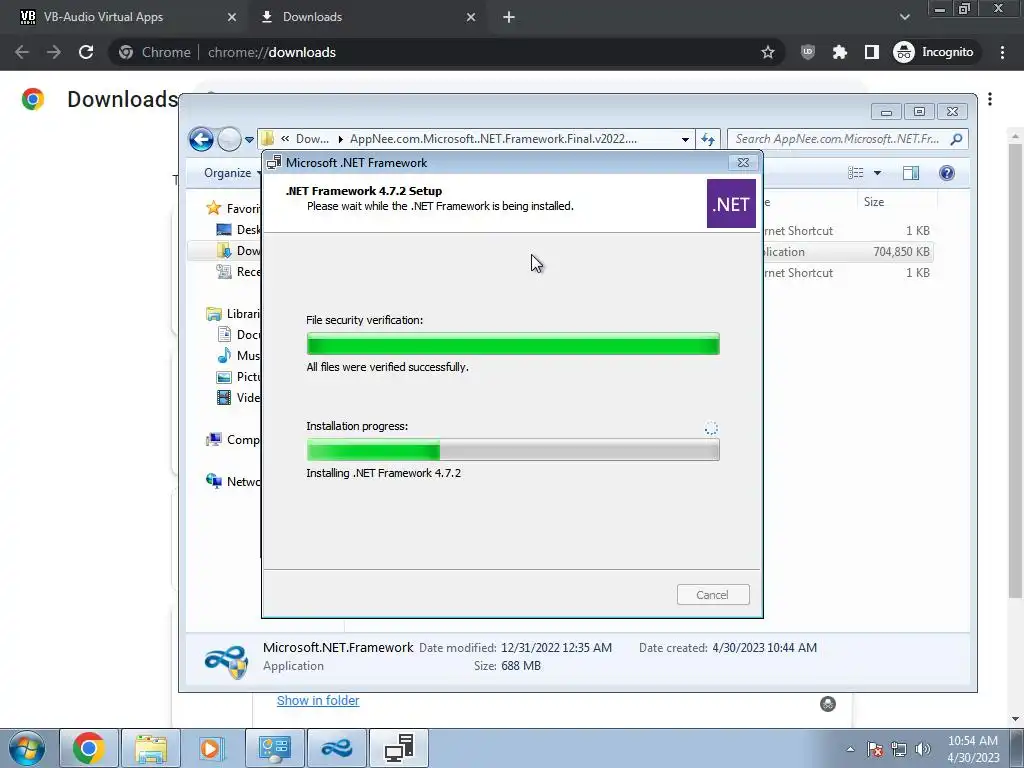
Task: Open the Organize menu in Explorer
Action: click(232, 173)
